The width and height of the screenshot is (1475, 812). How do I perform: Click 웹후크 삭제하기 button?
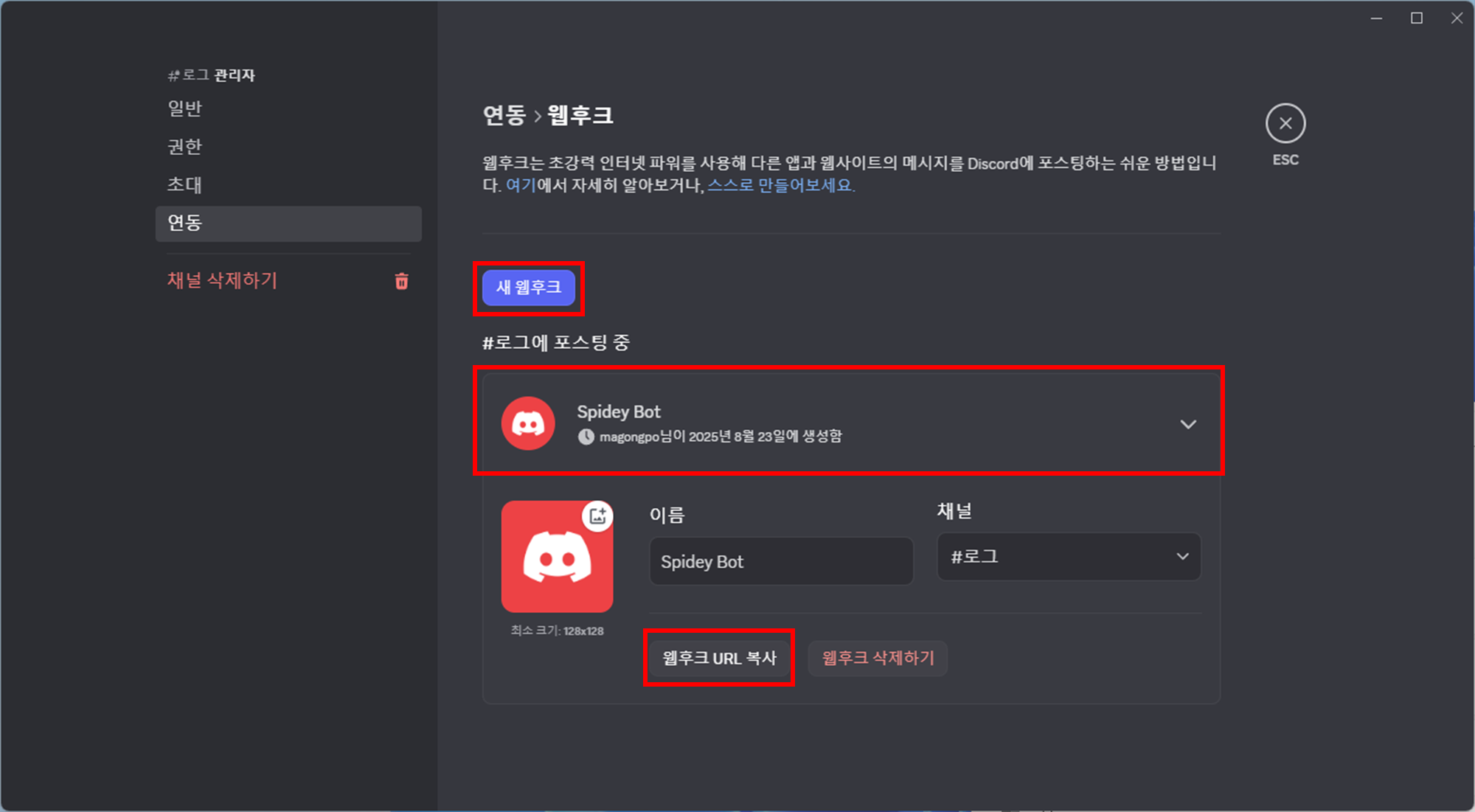[x=878, y=658]
